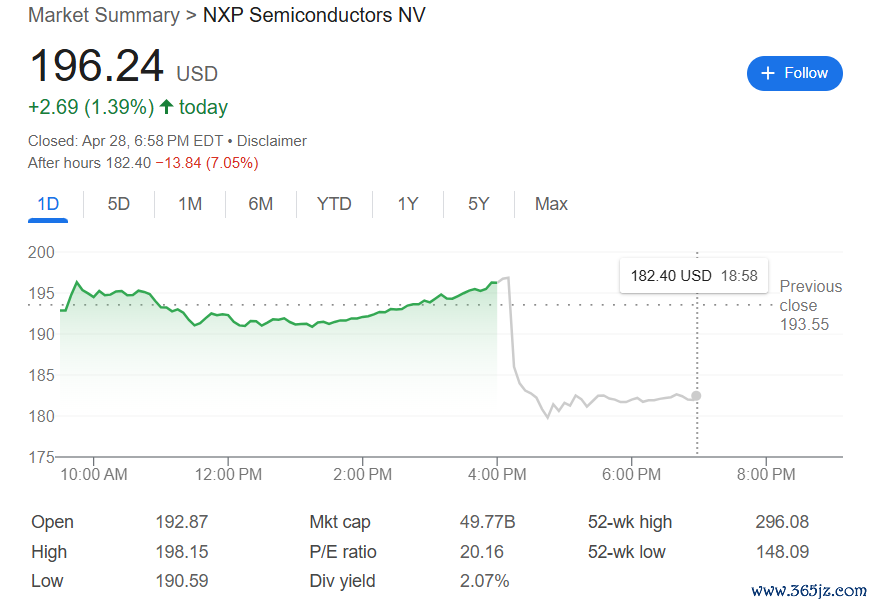Select the 1D chart range tab
Viewport: 874px width, 606px height.
pos(48,204)
